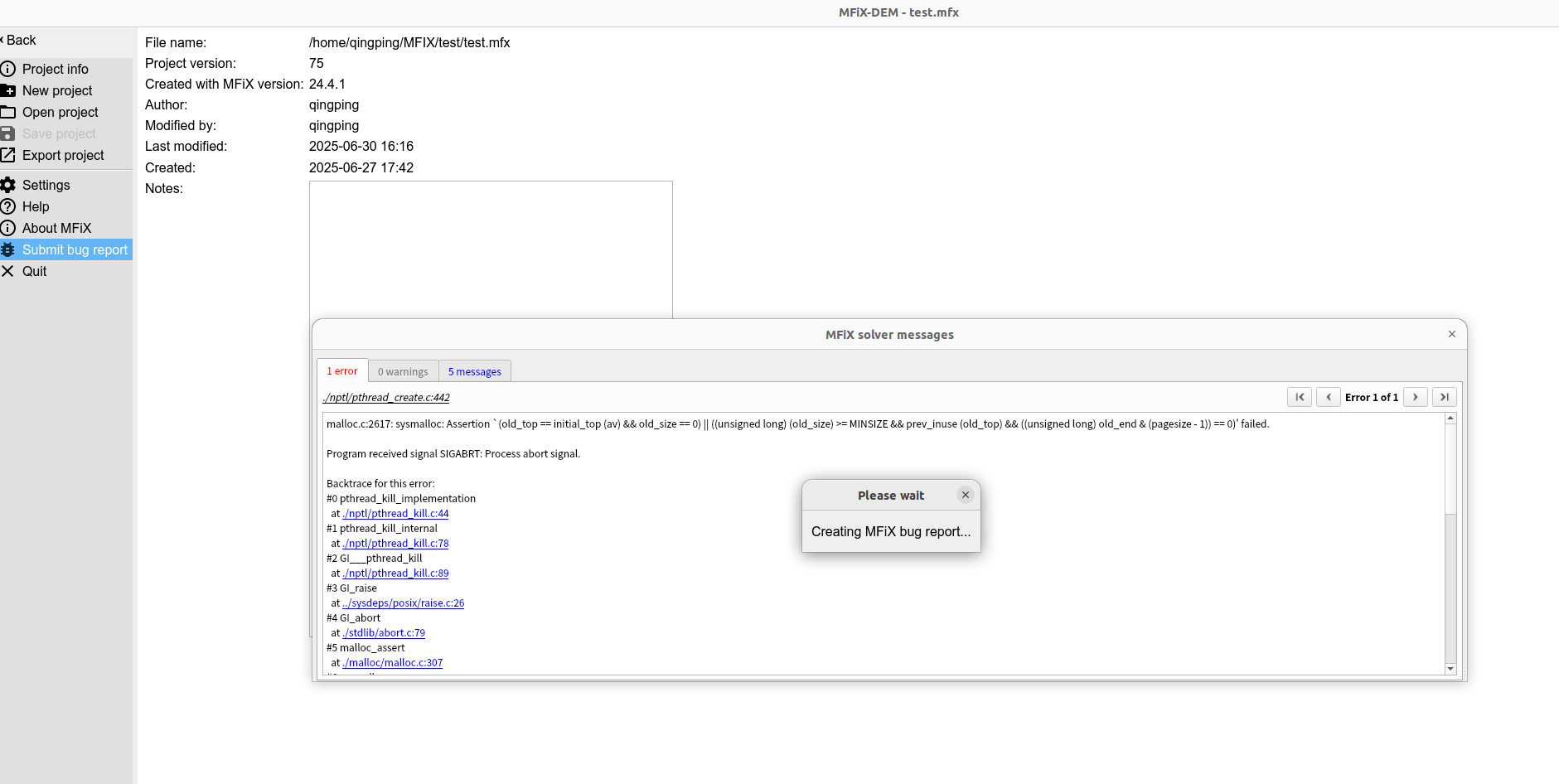
Task: Click the Help question mark icon
Action: [x=8, y=206]
